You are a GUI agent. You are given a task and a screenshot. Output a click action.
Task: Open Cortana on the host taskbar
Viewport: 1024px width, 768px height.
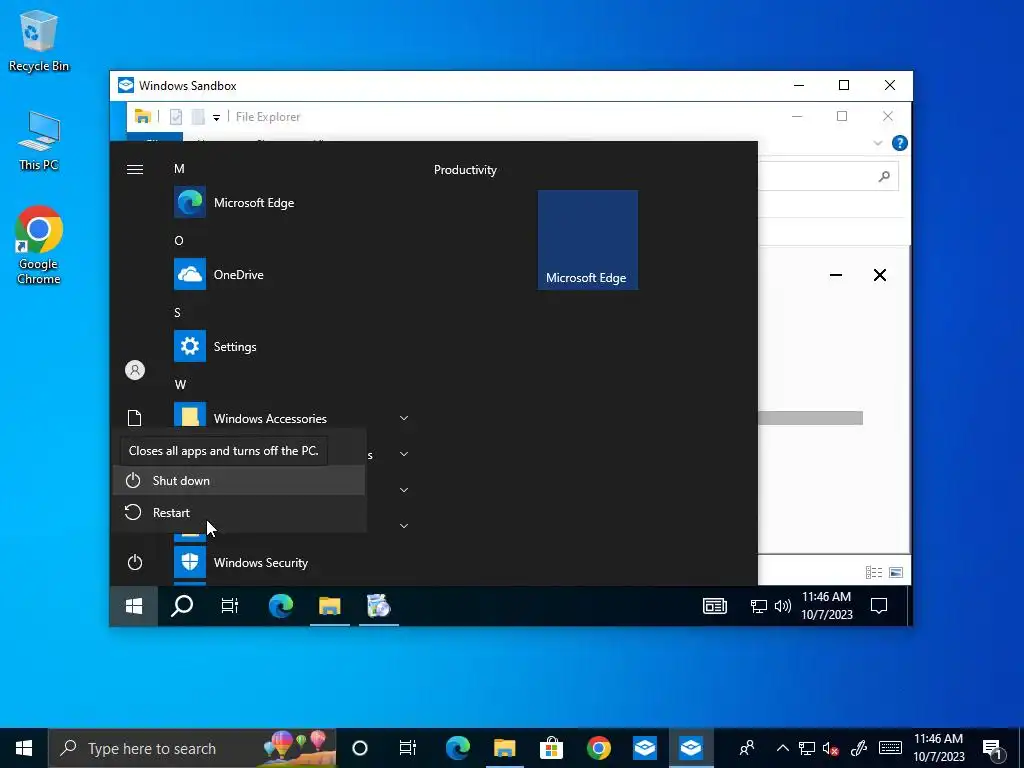[360, 748]
